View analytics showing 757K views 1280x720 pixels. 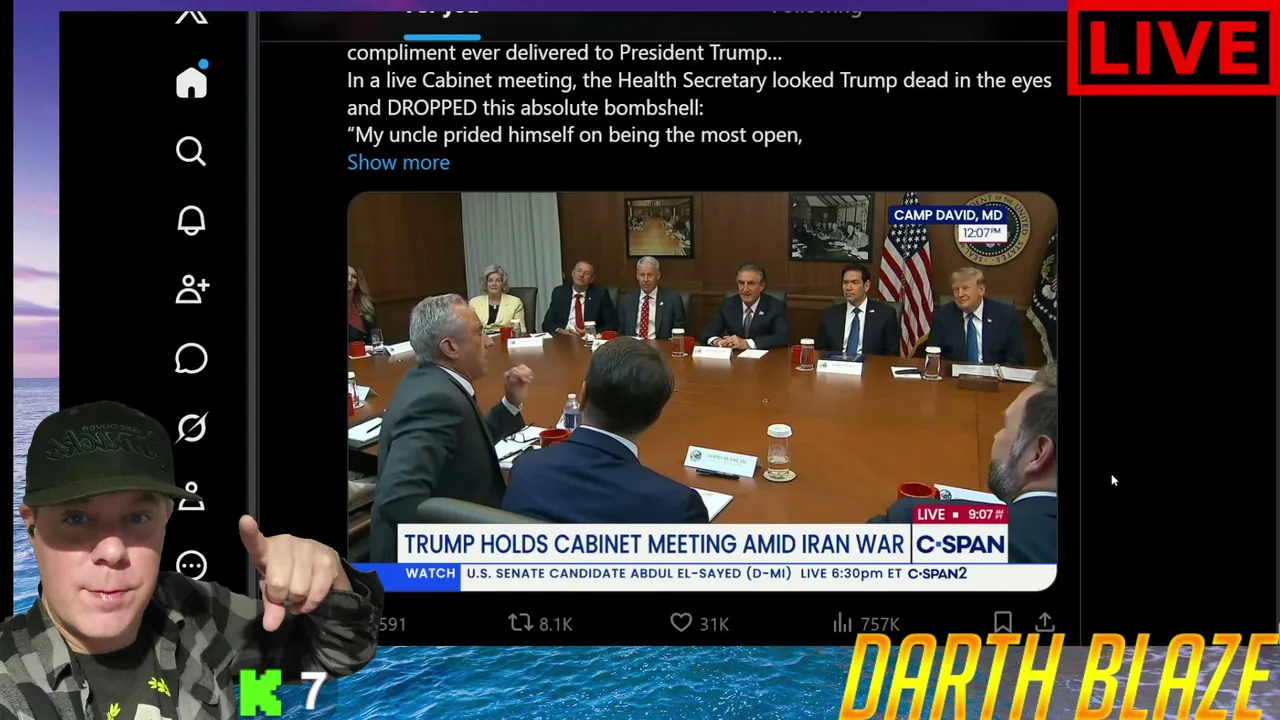[866, 623]
